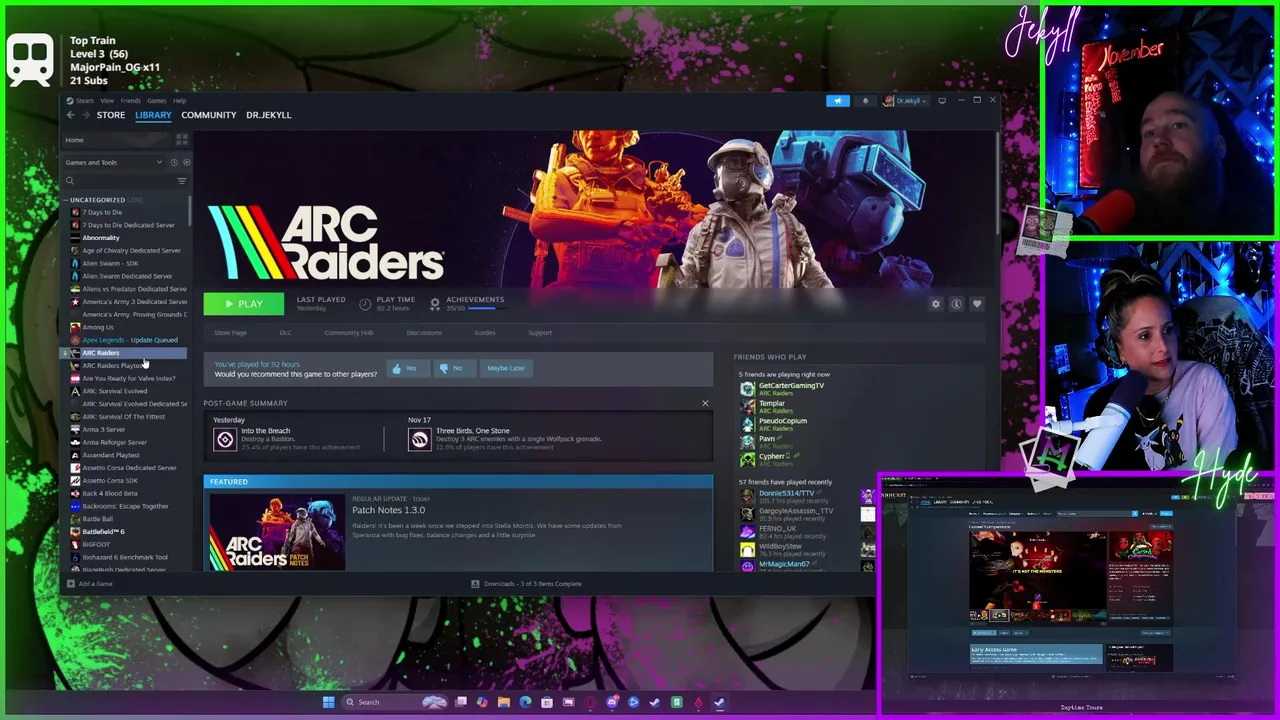Open the advanced filter icon beside library search
The height and width of the screenshot is (720, 1280).
(181, 181)
